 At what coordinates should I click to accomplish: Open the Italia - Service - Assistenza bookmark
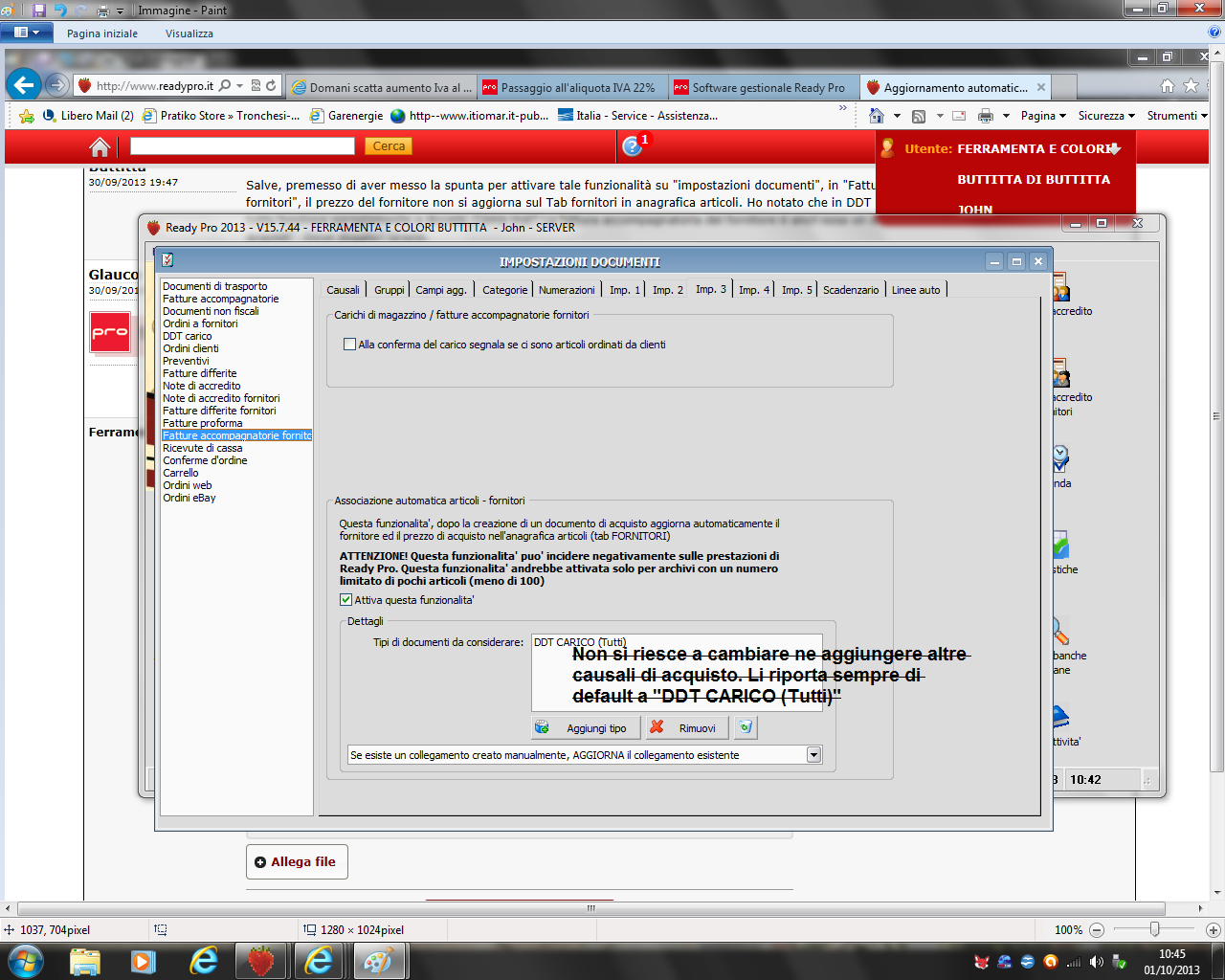[638, 116]
